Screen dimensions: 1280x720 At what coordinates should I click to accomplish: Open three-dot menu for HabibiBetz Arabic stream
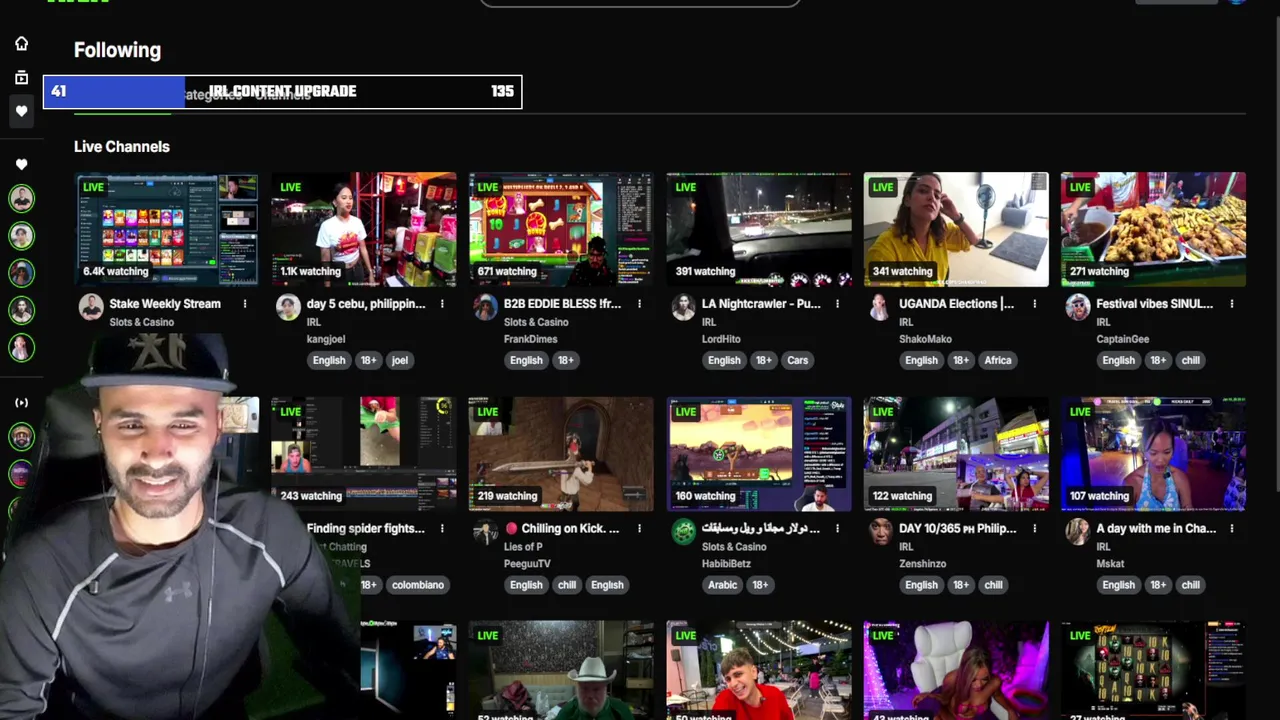(837, 529)
